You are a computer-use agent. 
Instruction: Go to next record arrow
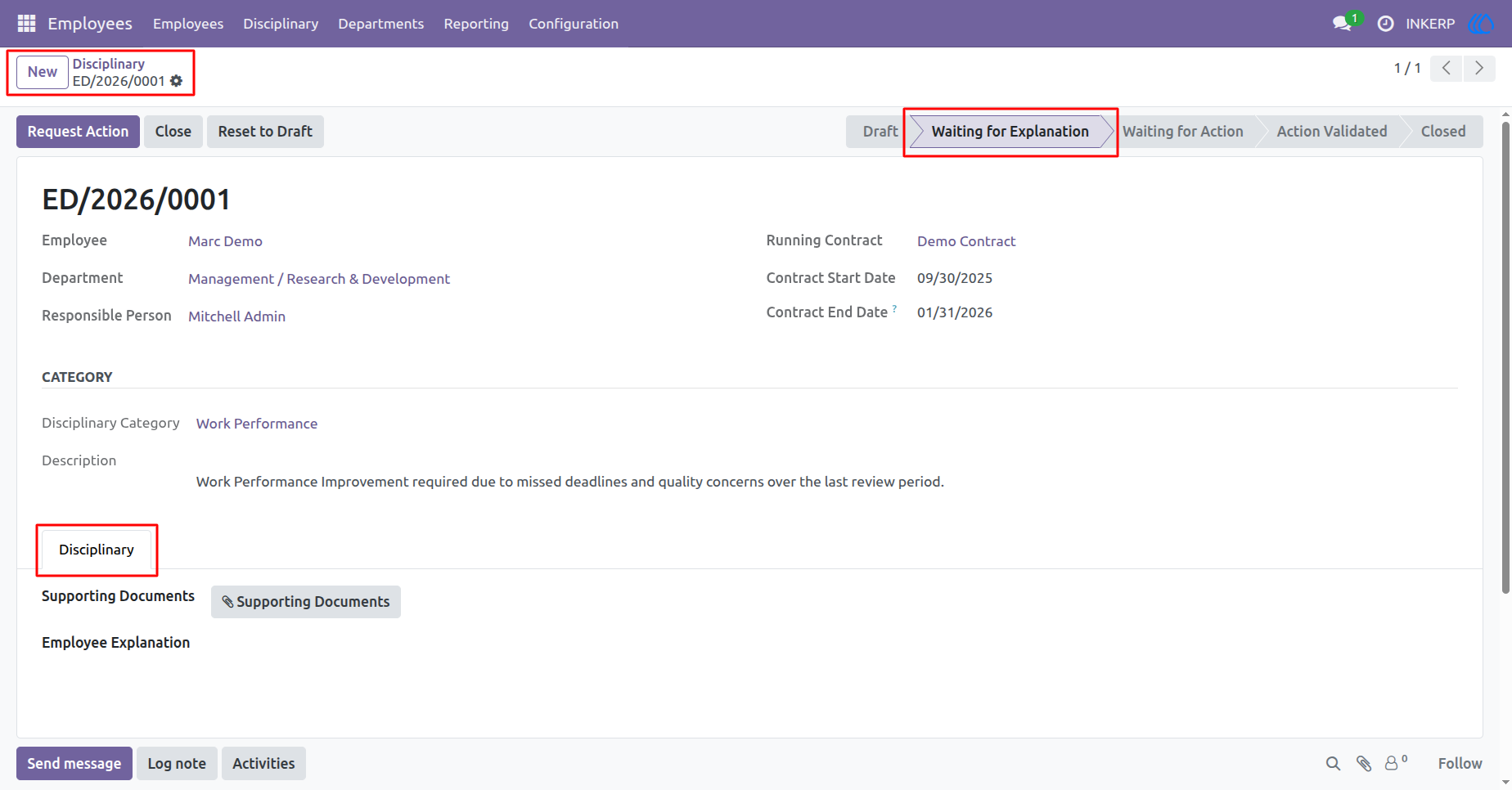coord(1479,69)
